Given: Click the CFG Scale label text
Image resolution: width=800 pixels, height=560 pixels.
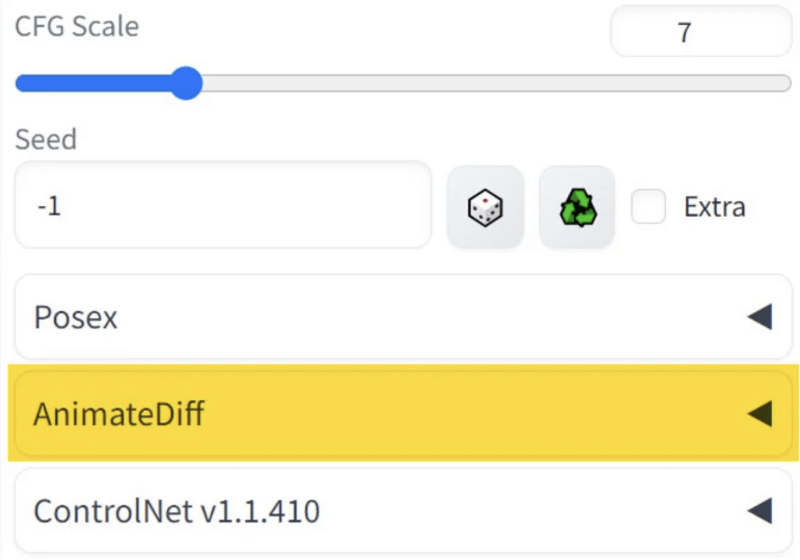Looking at the screenshot, I should 77,27.
